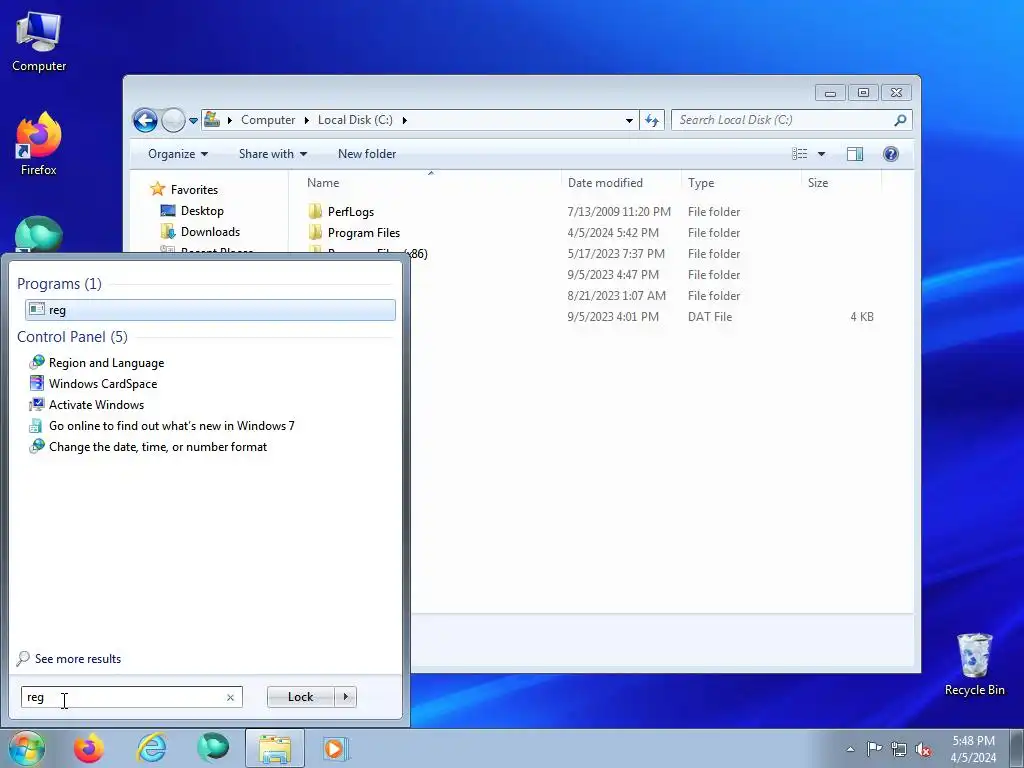The height and width of the screenshot is (768, 1024).
Task: Open the view options dropdown arrow
Action: pyautogui.click(x=821, y=154)
